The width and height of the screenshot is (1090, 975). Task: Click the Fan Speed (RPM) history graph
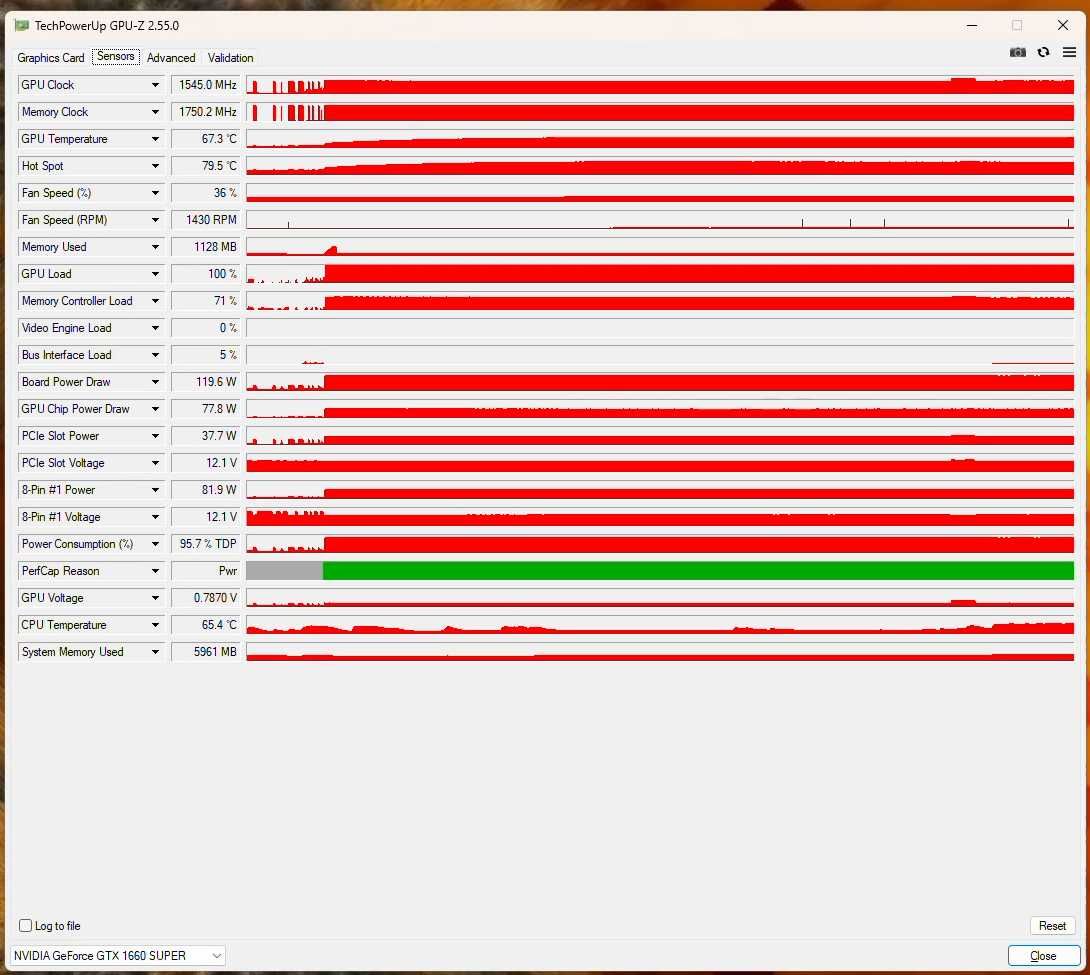click(660, 220)
